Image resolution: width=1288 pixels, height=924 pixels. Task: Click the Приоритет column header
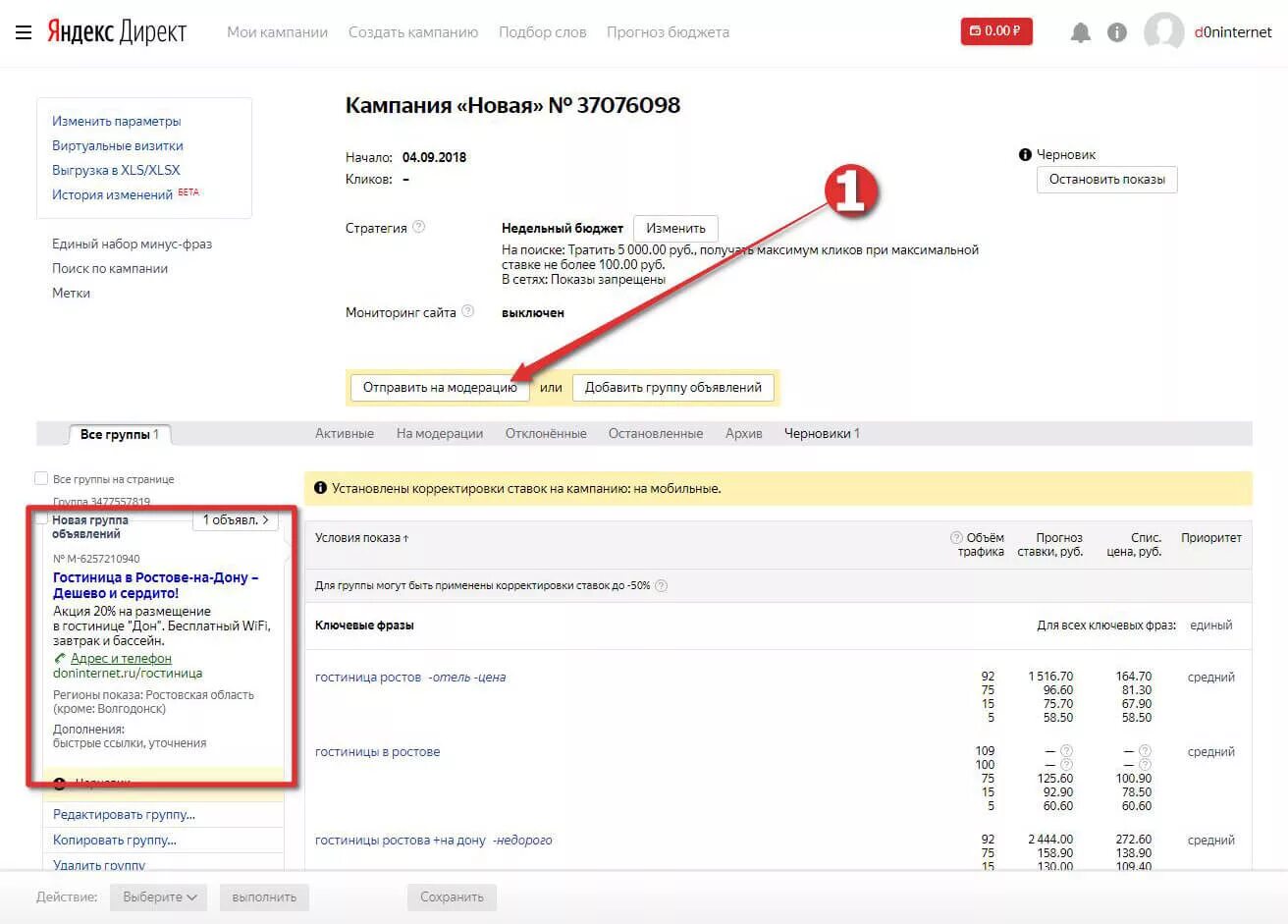pos(1211,537)
